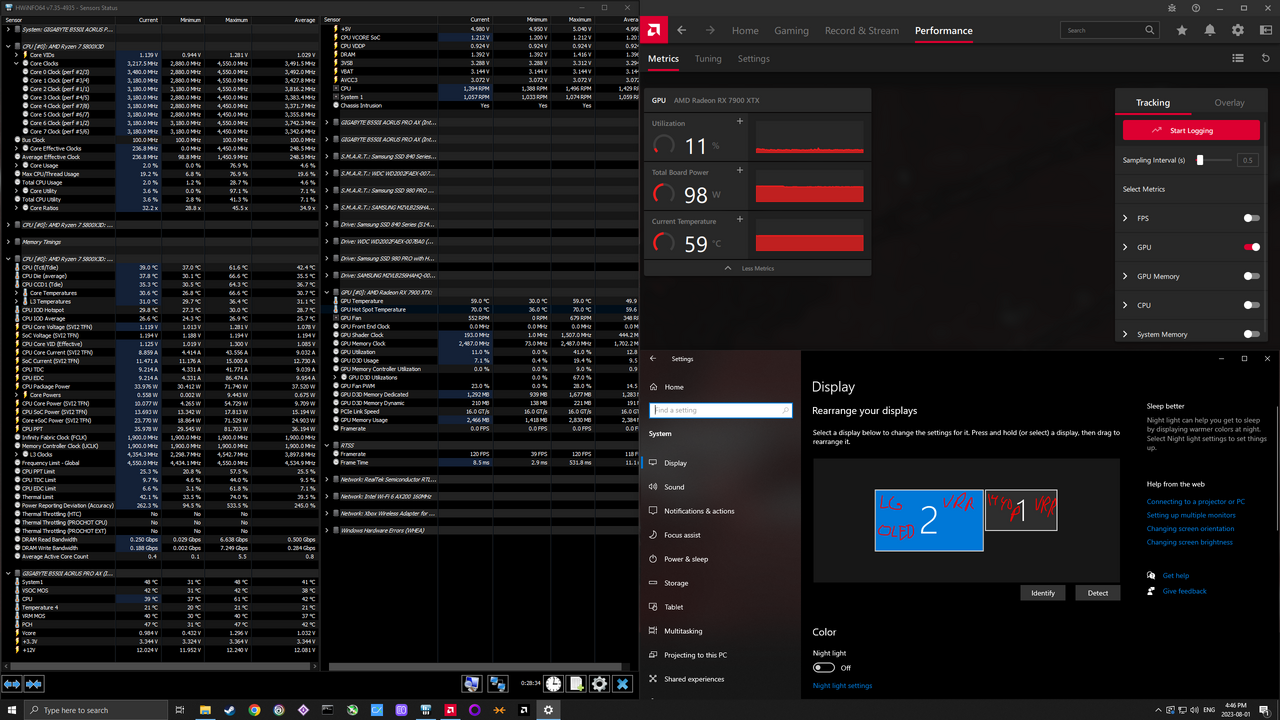The width and height of the screenshot is (1280, 720).
Task: Open HWiNFO sensor settings gear icon
Action: click(599, 684)
